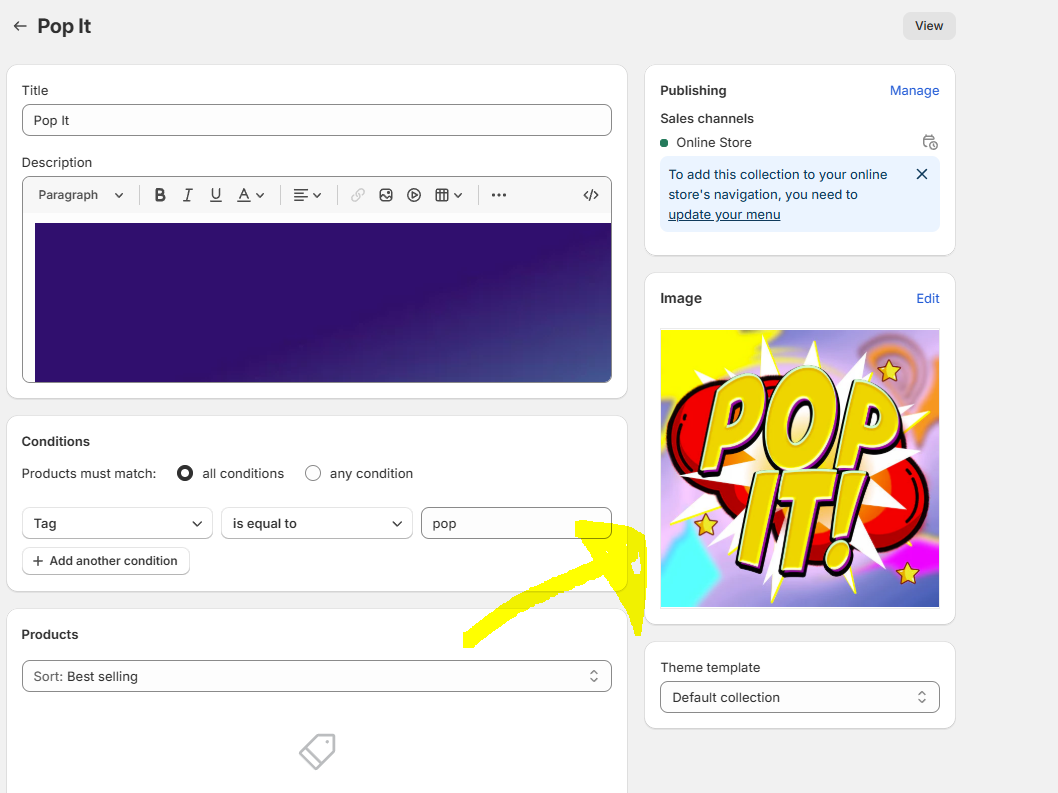The image size is (1058, 793).
Task: Insert image using the description toolbar icon
Action: point(386,195)
